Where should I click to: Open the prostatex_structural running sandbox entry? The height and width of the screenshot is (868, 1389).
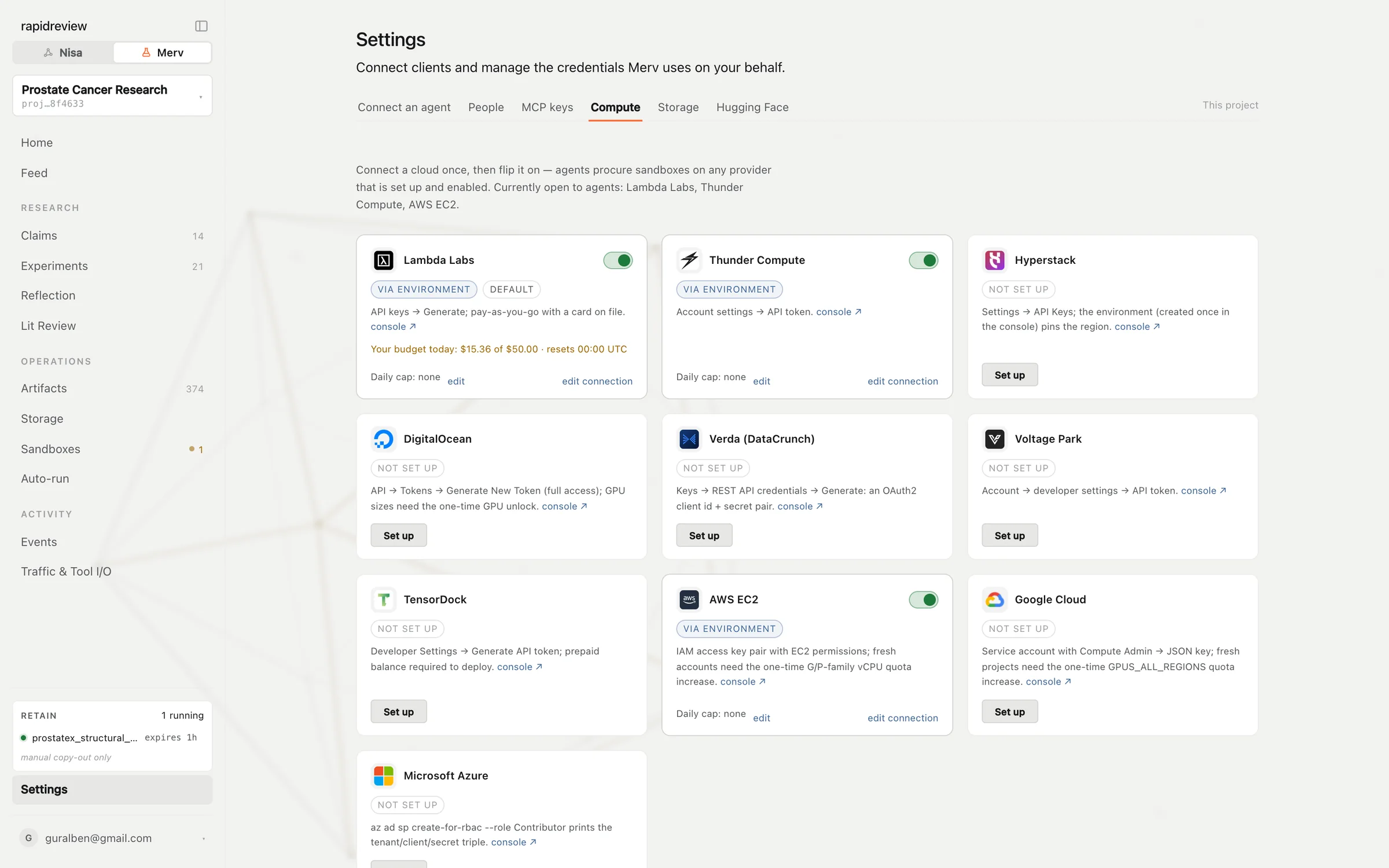112,738
